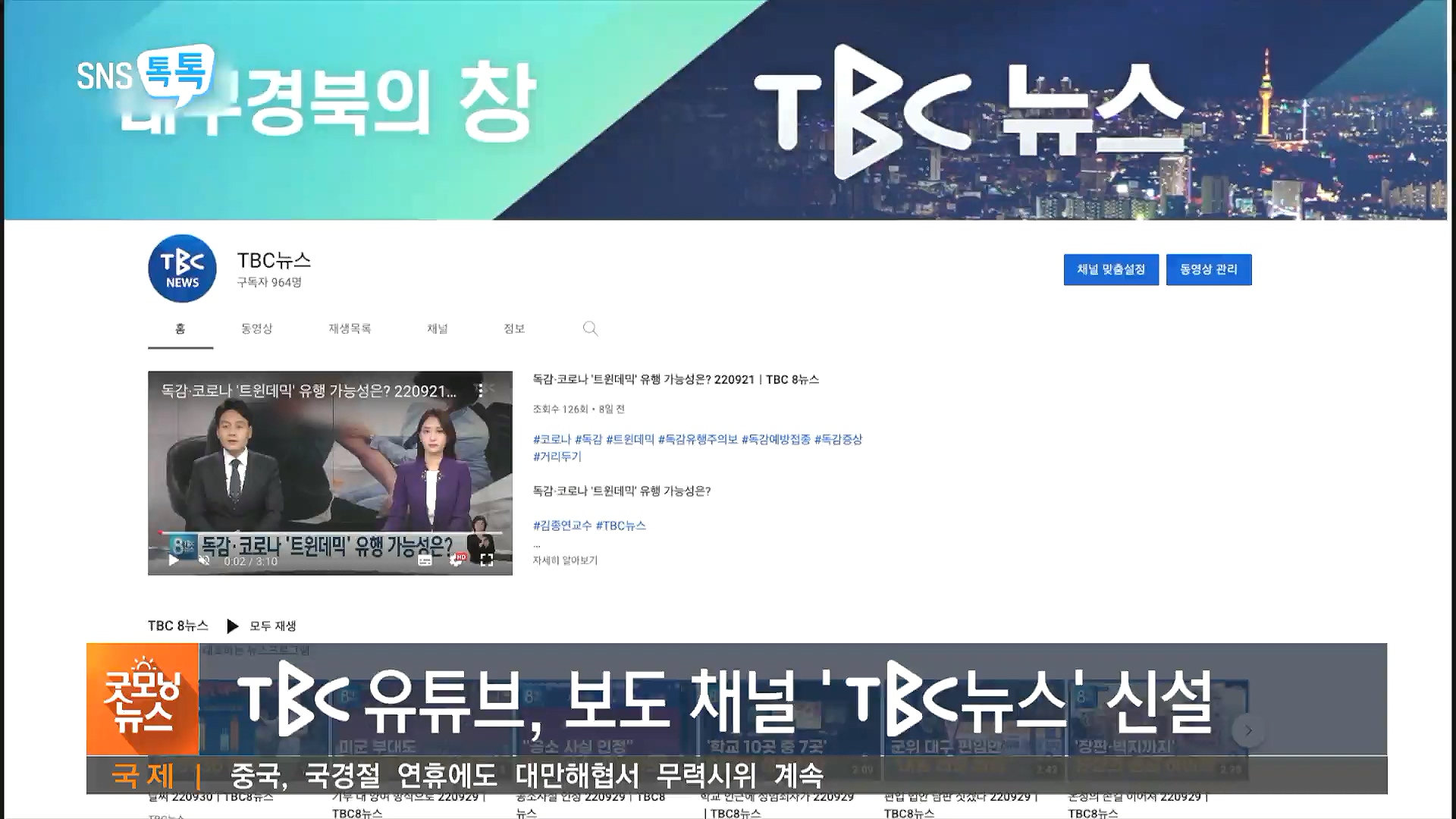This screenshot has width=1456, height=819.
Task: Click the TBC NEWS channel avatar
Action: click(x=182, y=268)
